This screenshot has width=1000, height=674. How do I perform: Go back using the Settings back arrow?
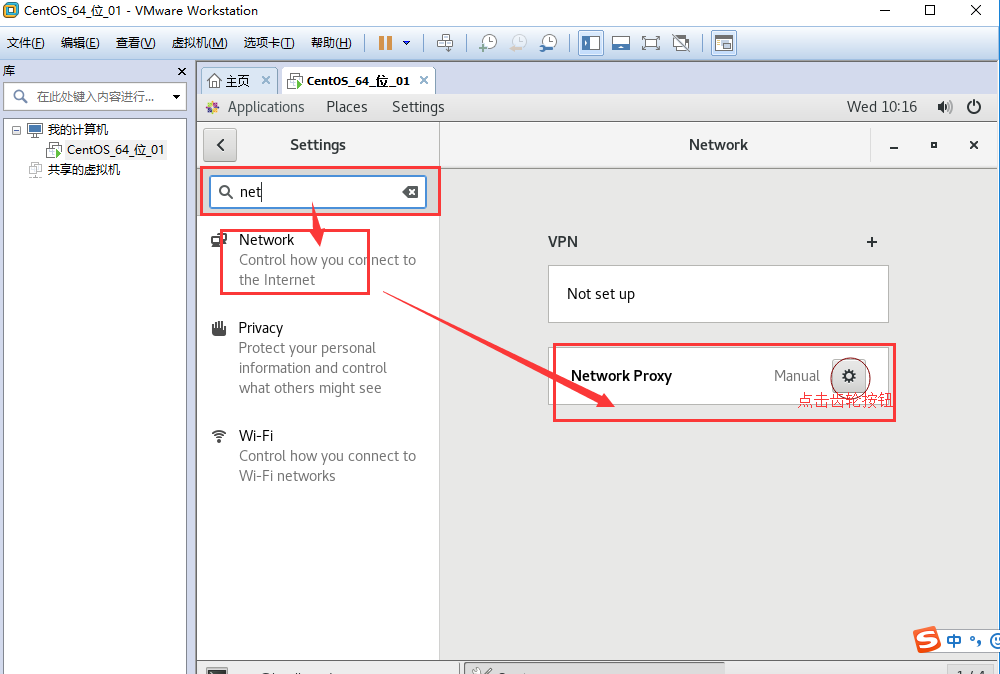220,145
